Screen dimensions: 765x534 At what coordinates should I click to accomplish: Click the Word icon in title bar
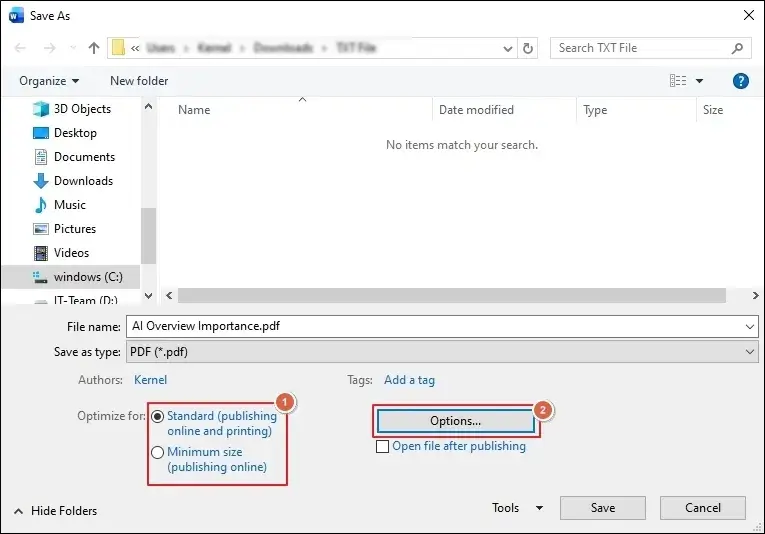tap(16, 16)
